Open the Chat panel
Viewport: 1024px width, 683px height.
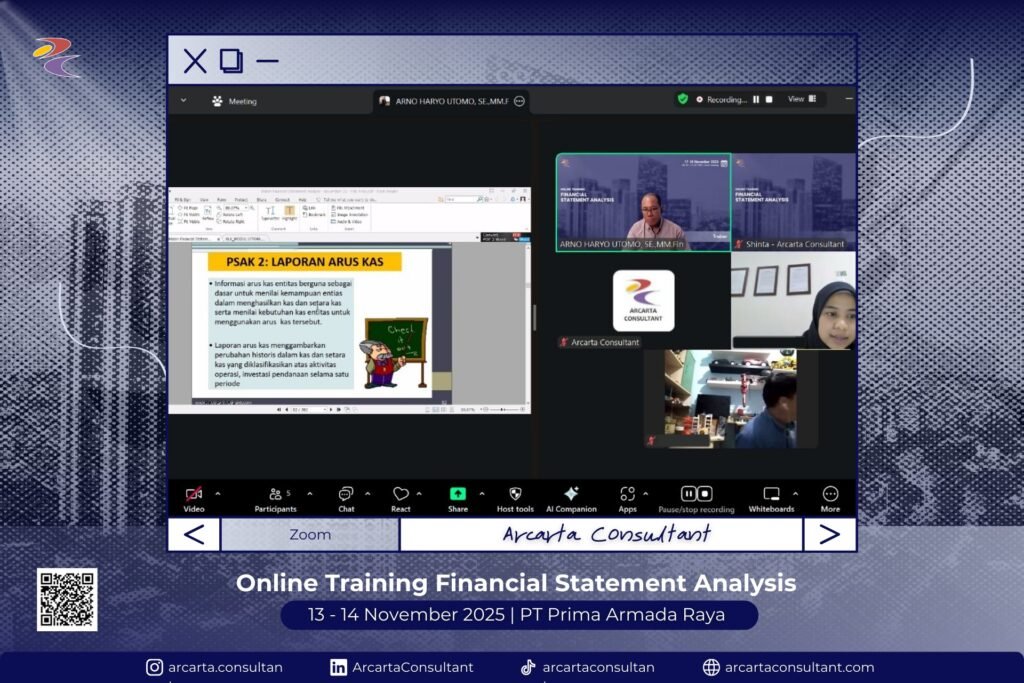[345, 494]
